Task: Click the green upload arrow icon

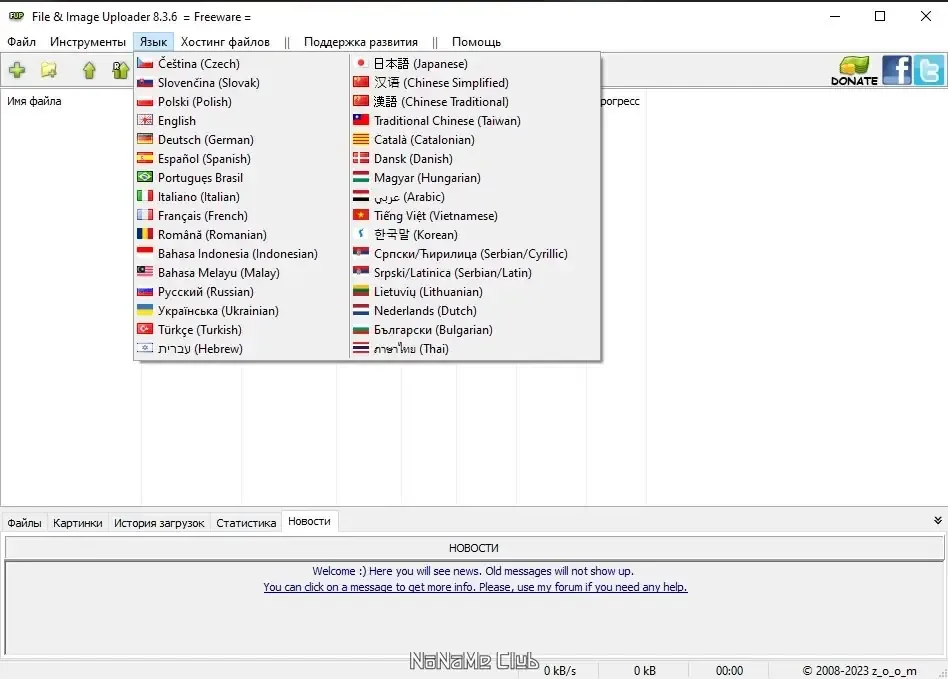Action: tap(89, 71)
